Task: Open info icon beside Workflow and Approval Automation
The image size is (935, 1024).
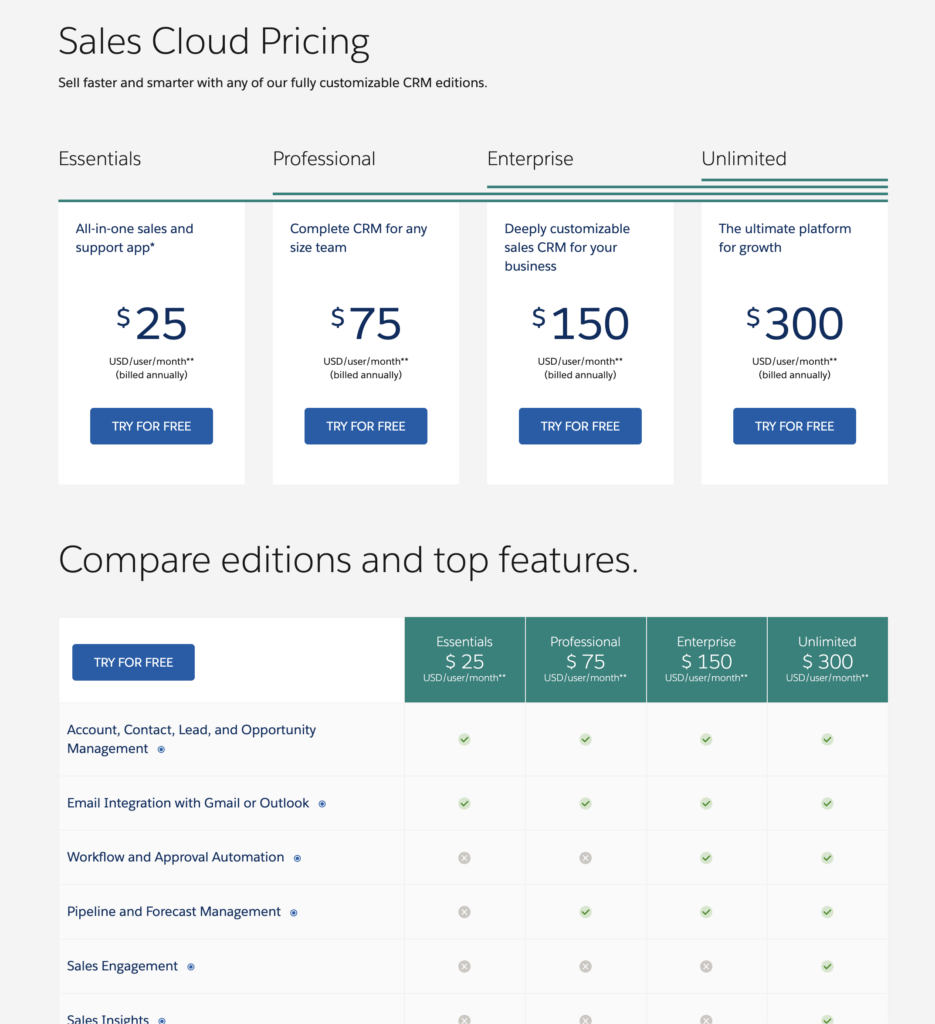Action: point(297,858)
